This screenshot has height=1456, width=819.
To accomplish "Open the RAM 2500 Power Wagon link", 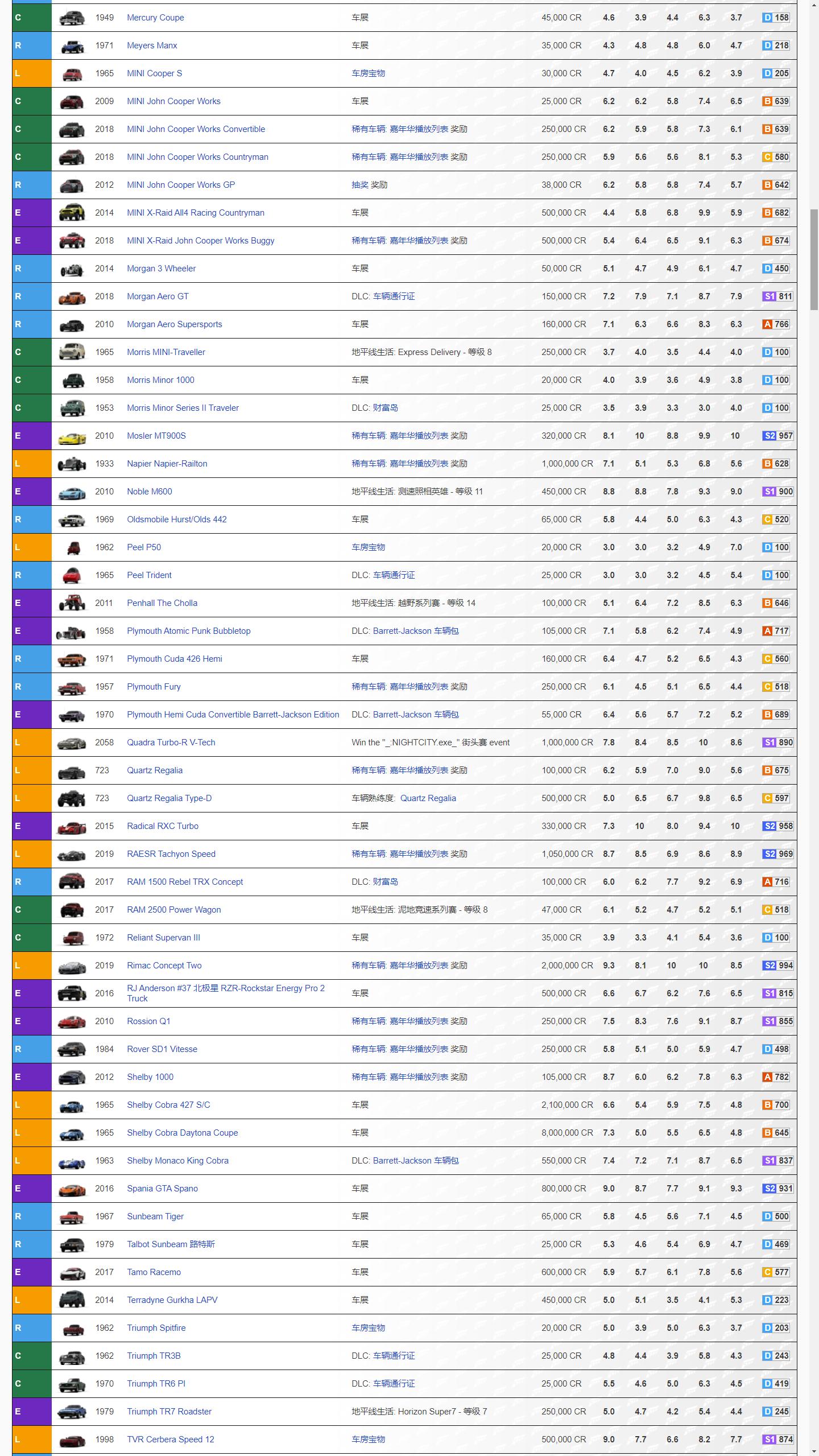I will (x=173, y=910).
